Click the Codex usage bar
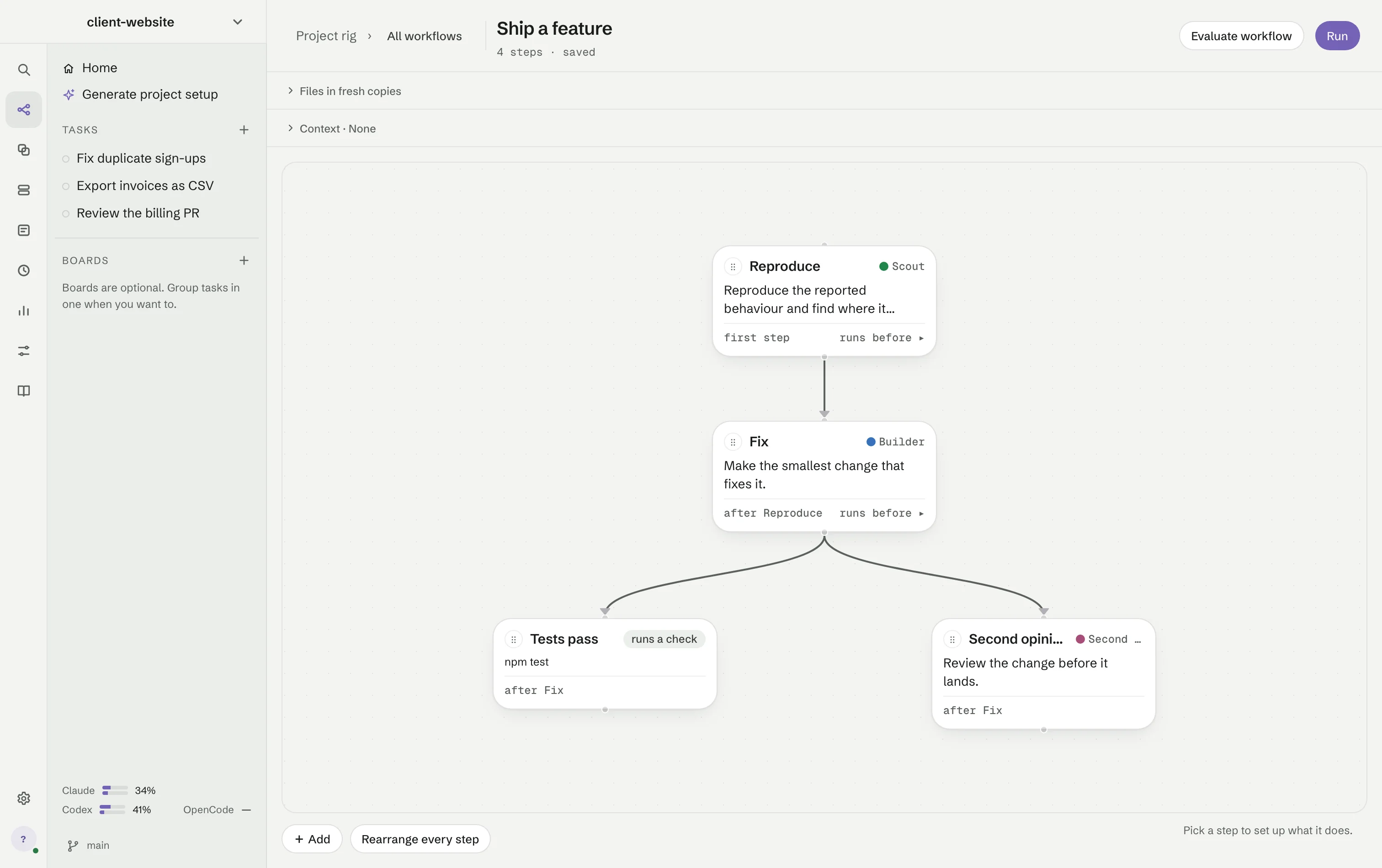The width and height of the screenshot is (1382, 868). click(x=112, y=810)
